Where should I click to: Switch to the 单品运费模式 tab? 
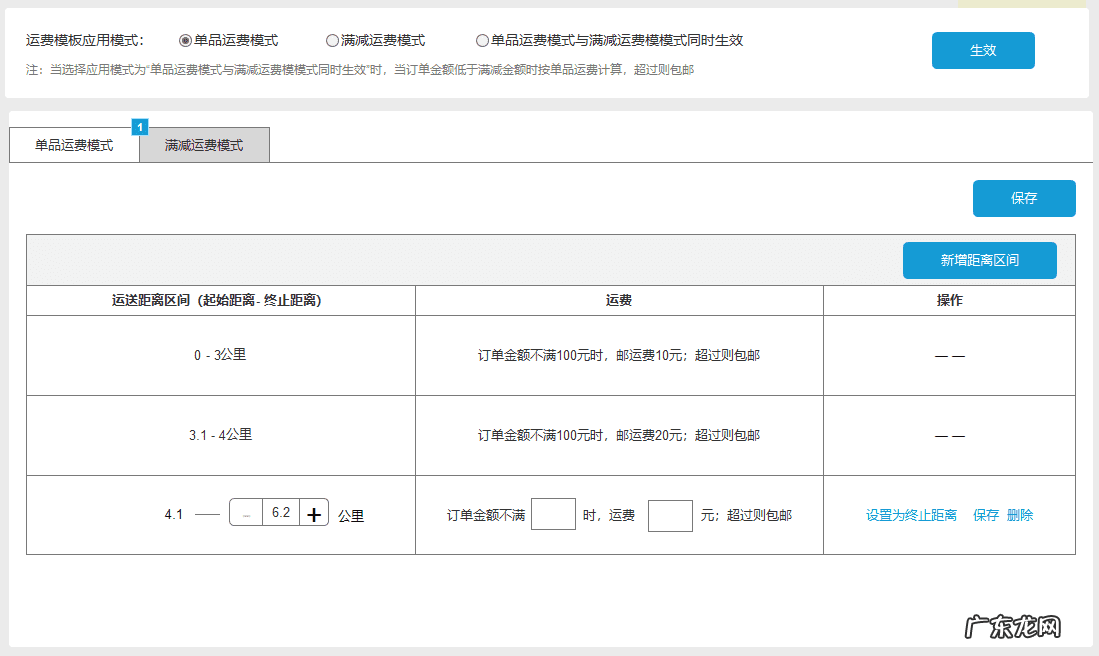[x=75, y=144]
